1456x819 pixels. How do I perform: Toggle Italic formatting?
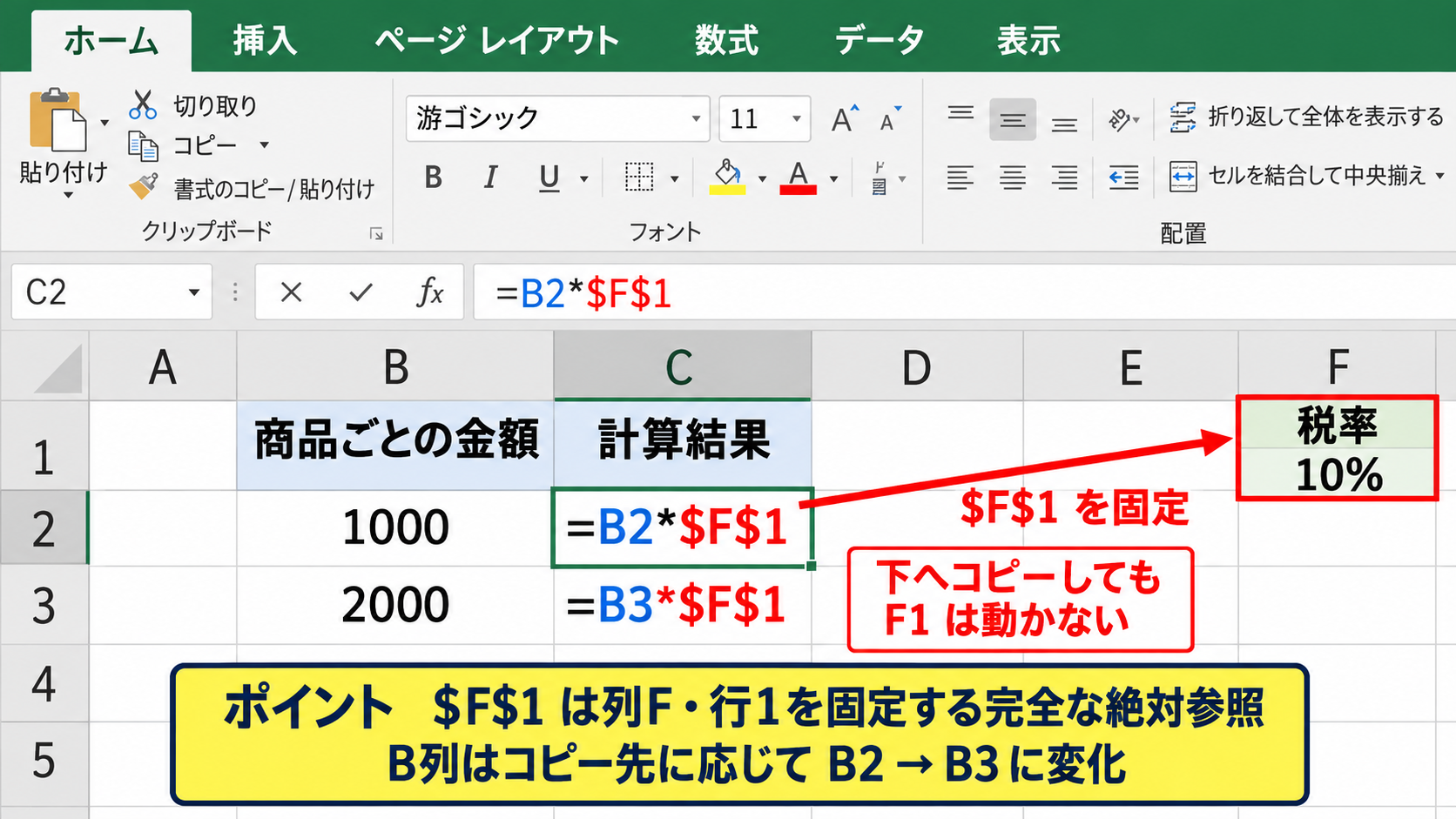point(490,178)
